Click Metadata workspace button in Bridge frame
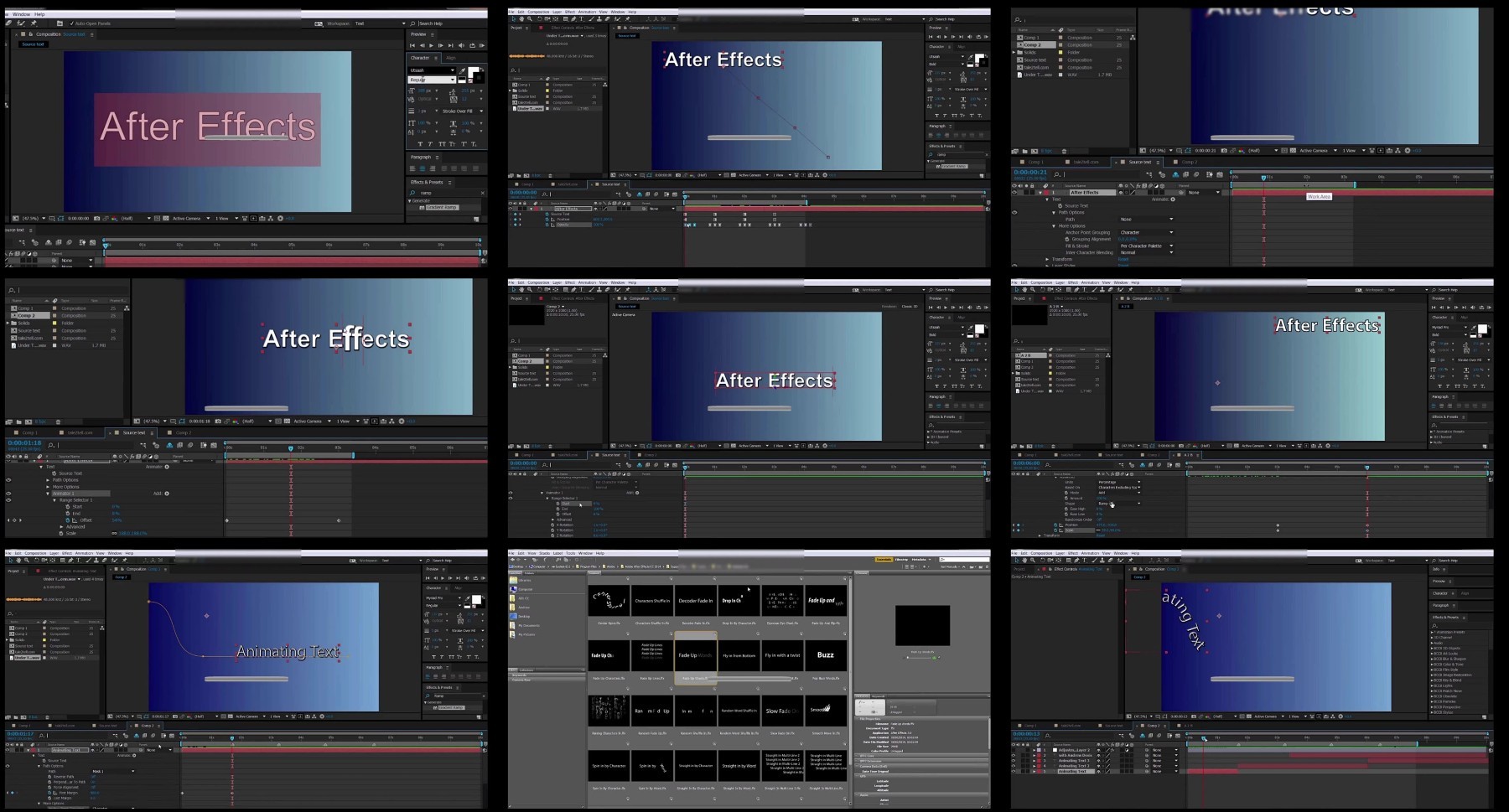The height and width of the screenshot is (812, 1509). (919, 559)
